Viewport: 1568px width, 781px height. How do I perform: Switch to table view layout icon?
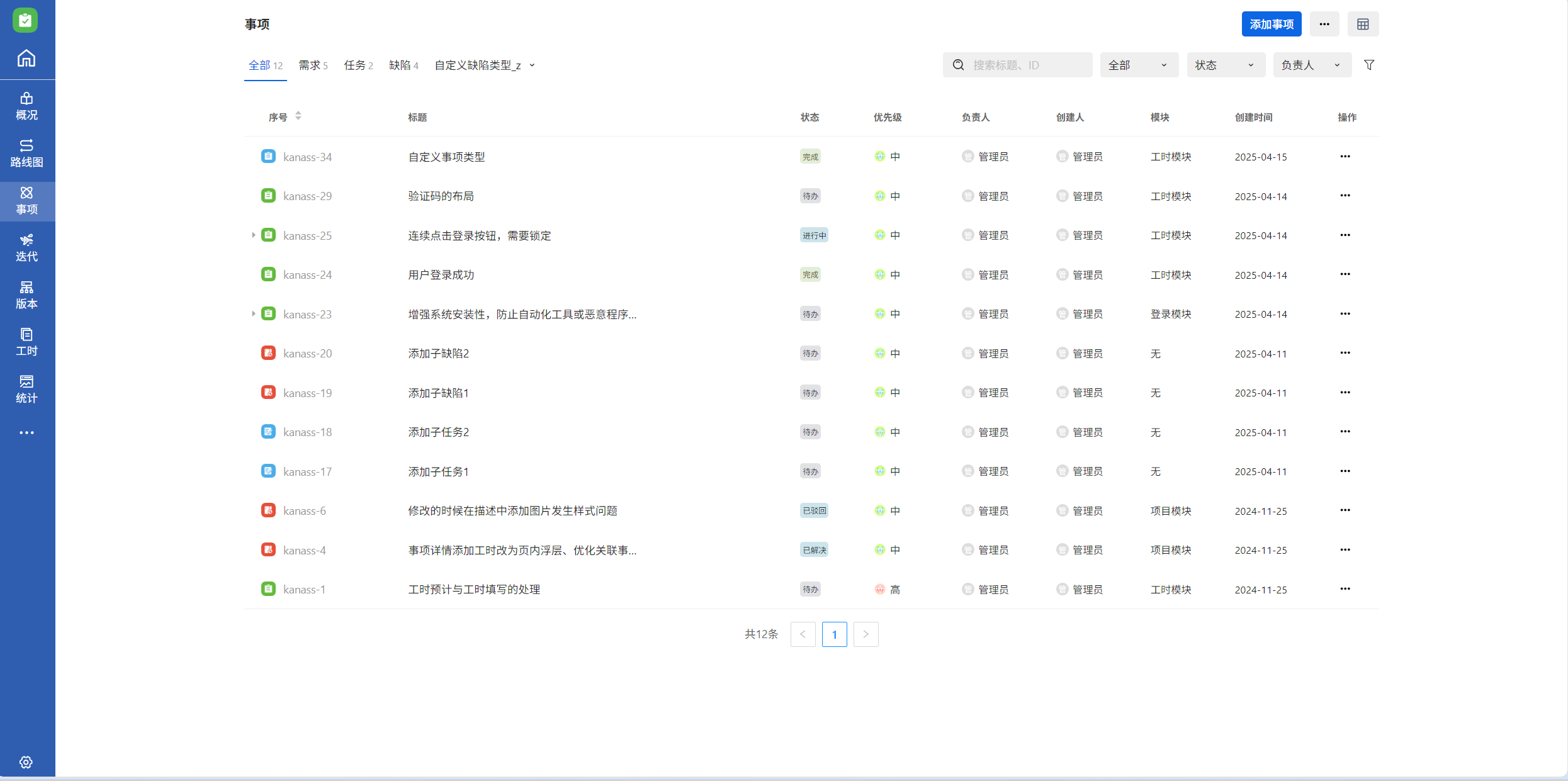(1363, 25)
